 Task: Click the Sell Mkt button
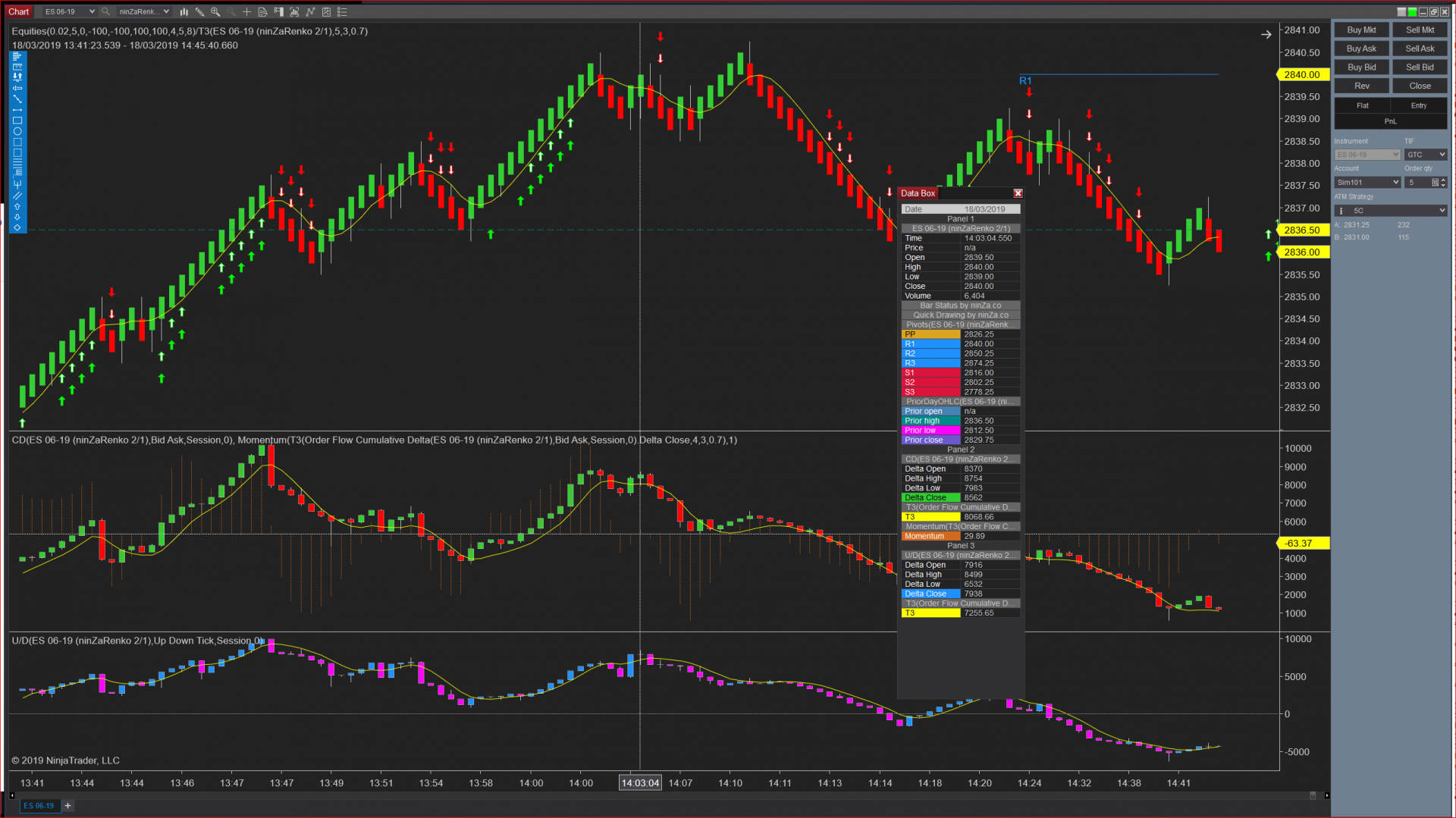1420,30
